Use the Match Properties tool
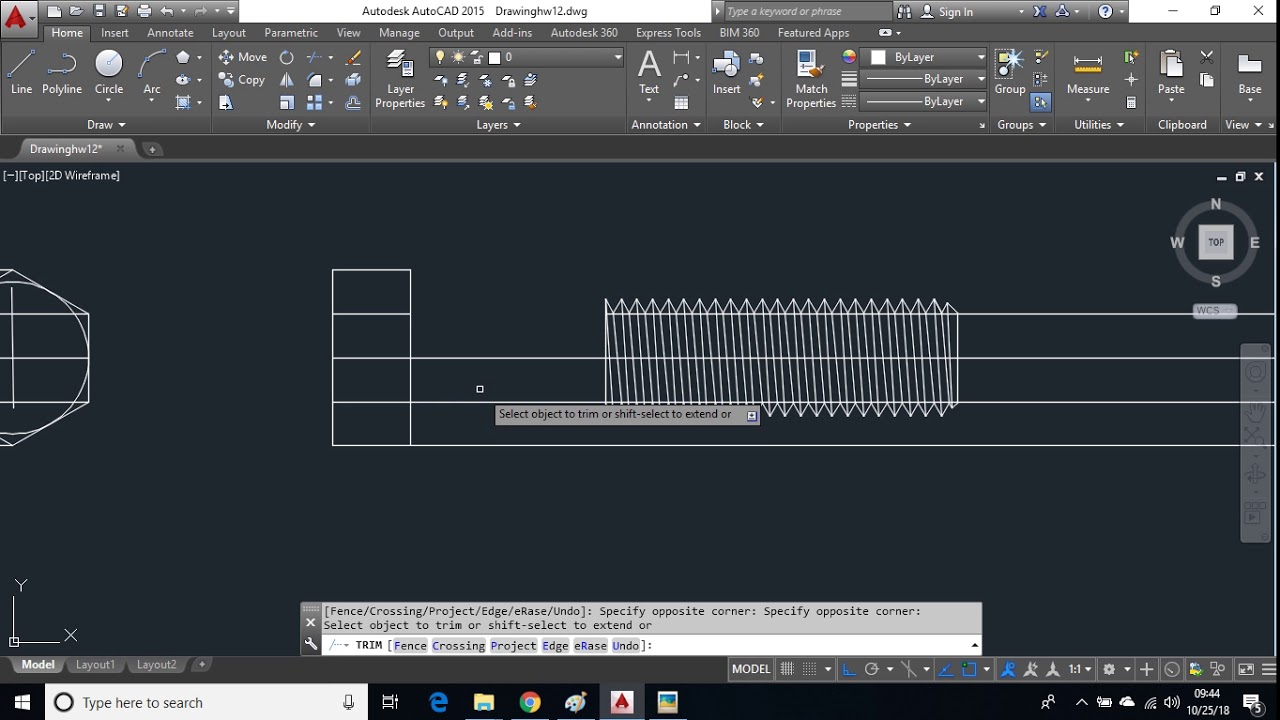 (811, 78)
